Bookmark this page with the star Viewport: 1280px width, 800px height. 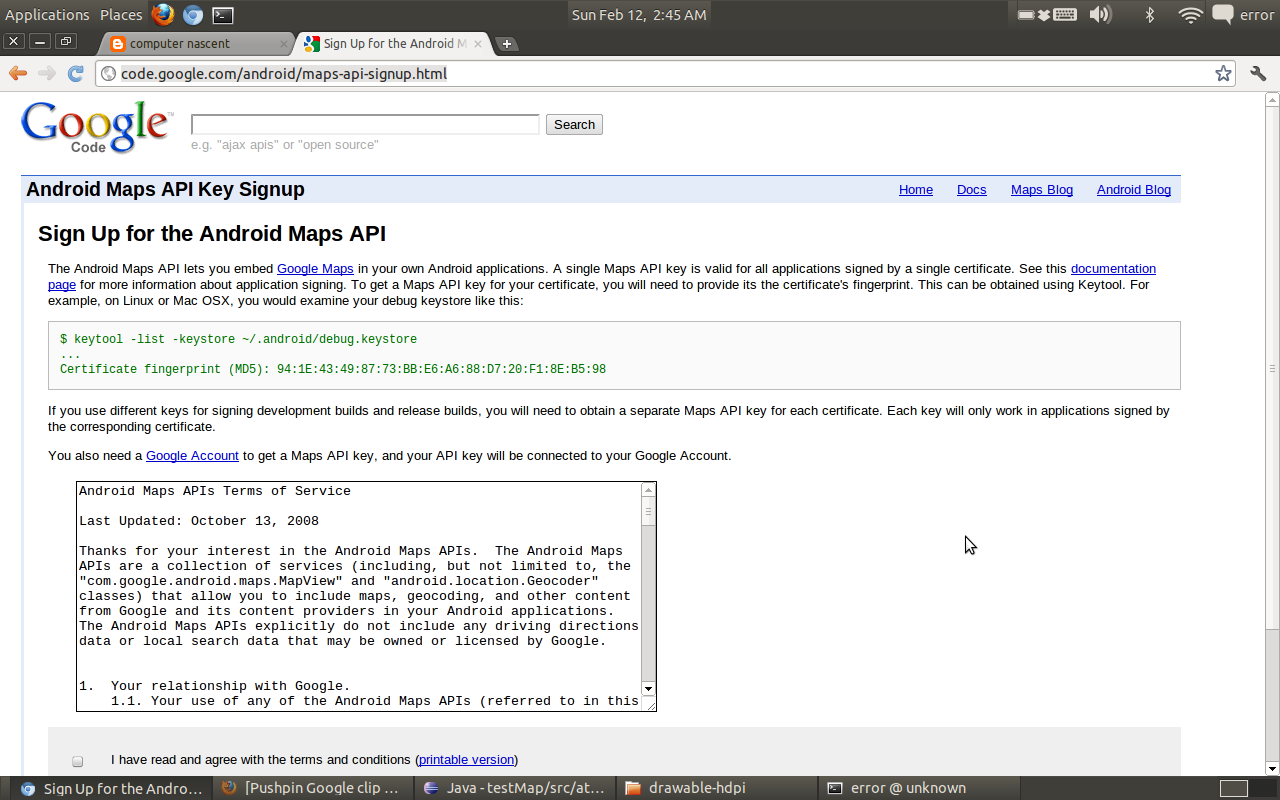(1223, 73)
